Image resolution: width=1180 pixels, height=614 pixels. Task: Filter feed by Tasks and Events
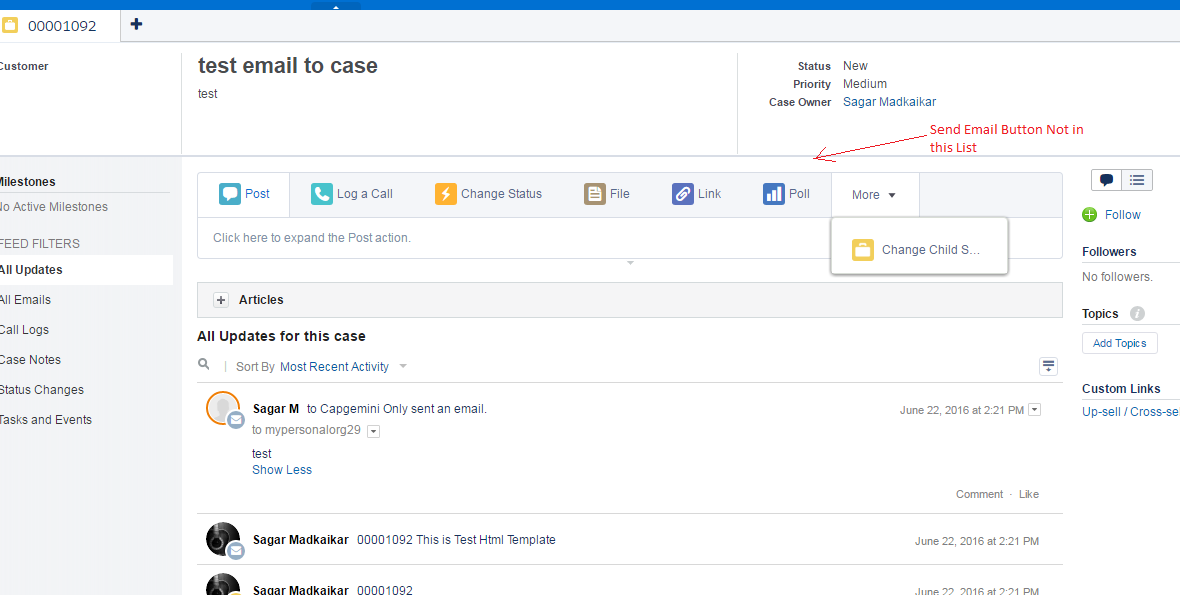click(46, 420)
